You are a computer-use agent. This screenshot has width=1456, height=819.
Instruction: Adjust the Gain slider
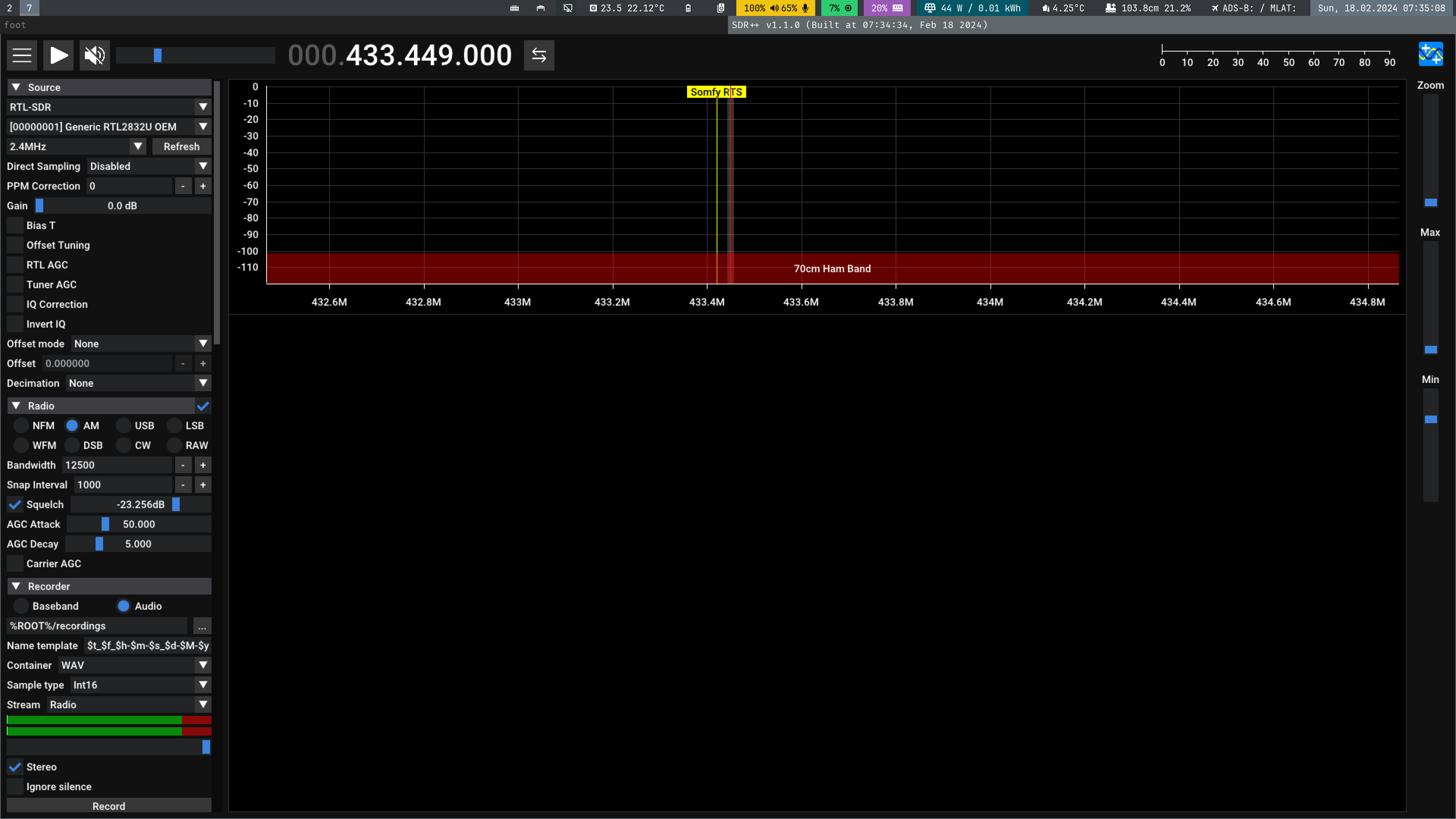tap(122, 206)
